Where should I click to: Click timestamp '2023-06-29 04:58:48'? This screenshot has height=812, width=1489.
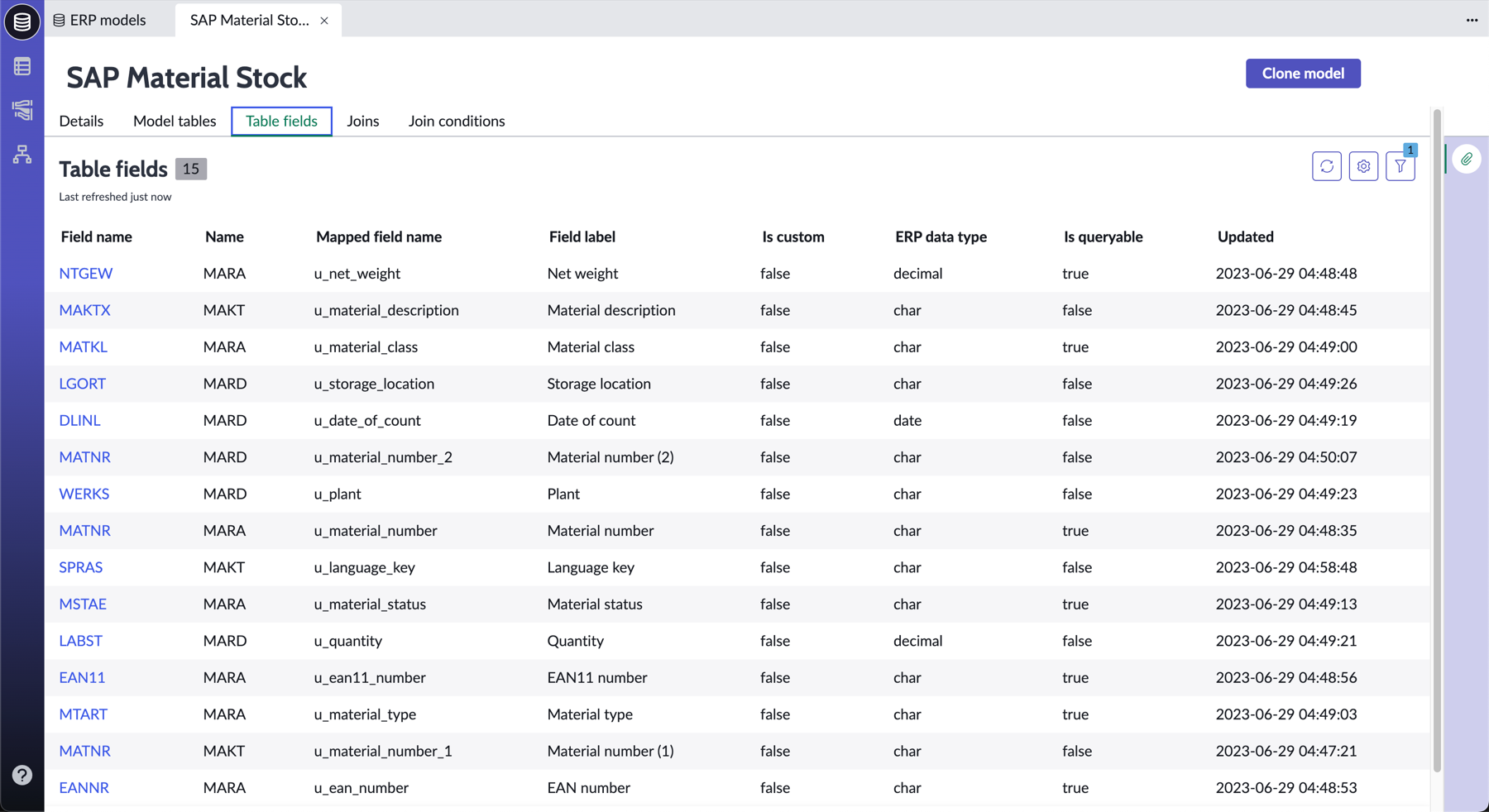1286,567
